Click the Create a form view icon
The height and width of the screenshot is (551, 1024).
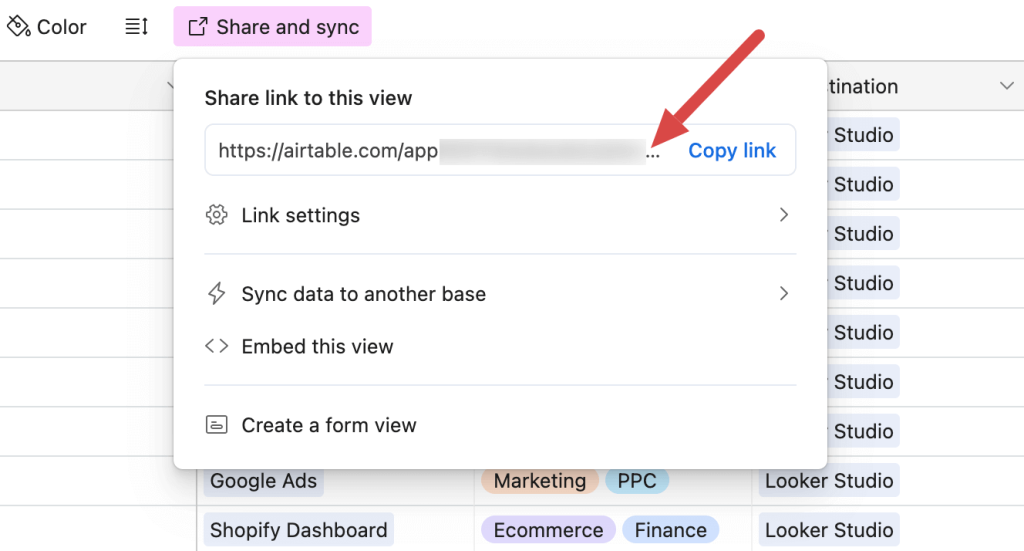pos(216,425)
